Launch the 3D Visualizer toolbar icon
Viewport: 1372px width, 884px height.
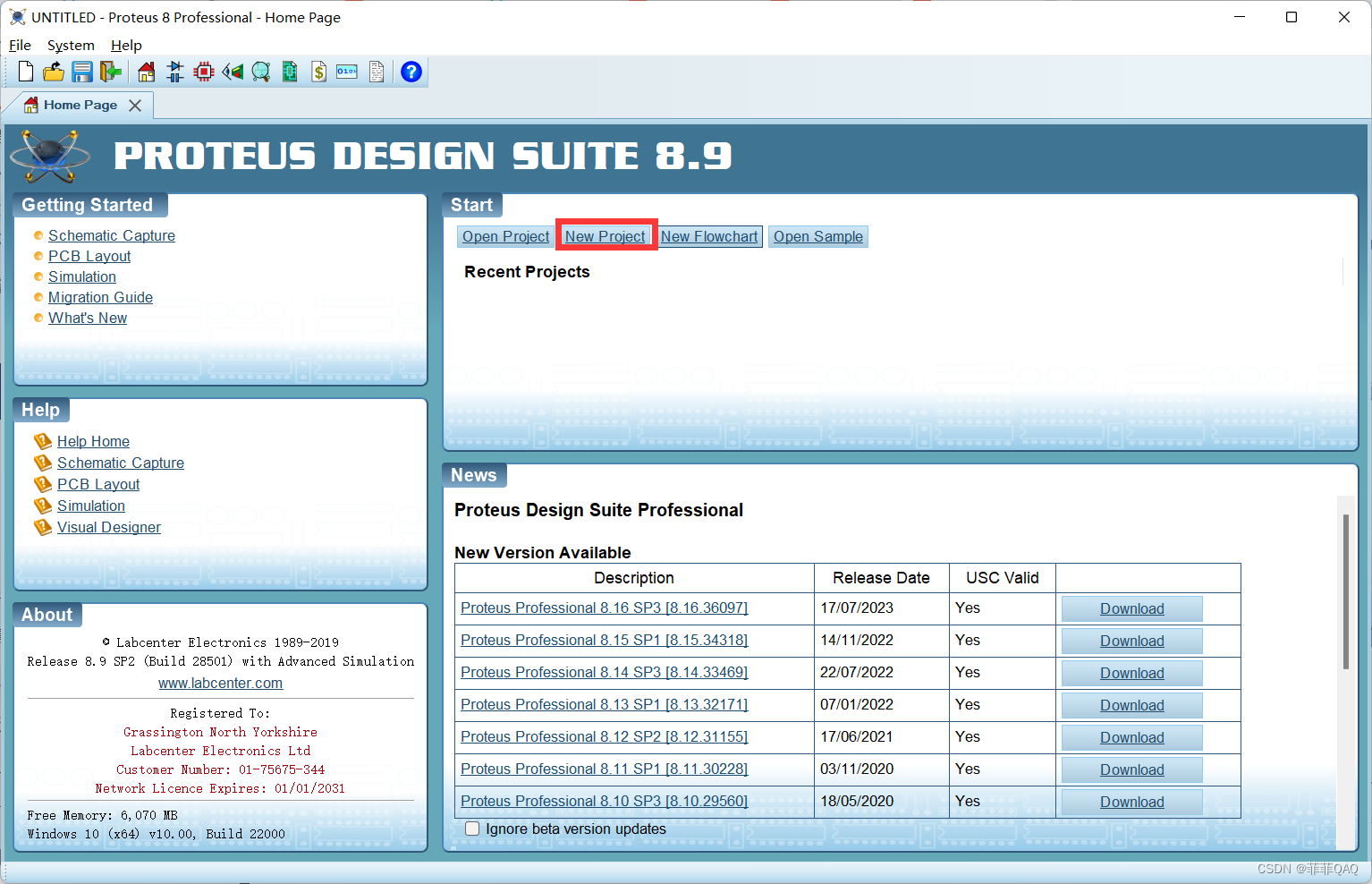(x=233, y=72)
